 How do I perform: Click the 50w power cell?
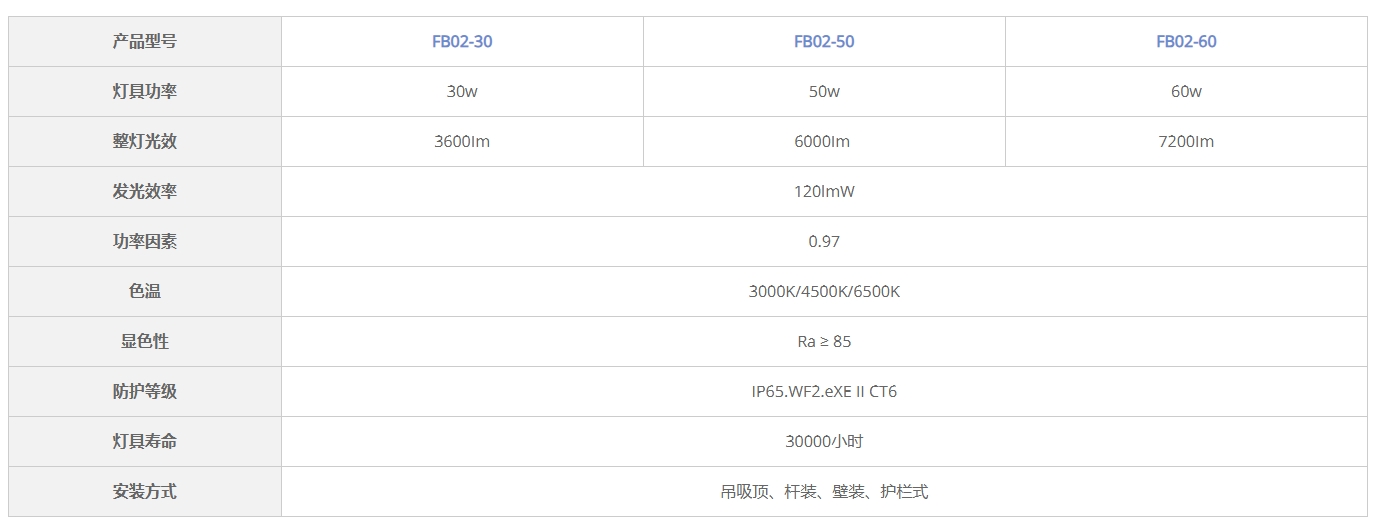(824, 92)
